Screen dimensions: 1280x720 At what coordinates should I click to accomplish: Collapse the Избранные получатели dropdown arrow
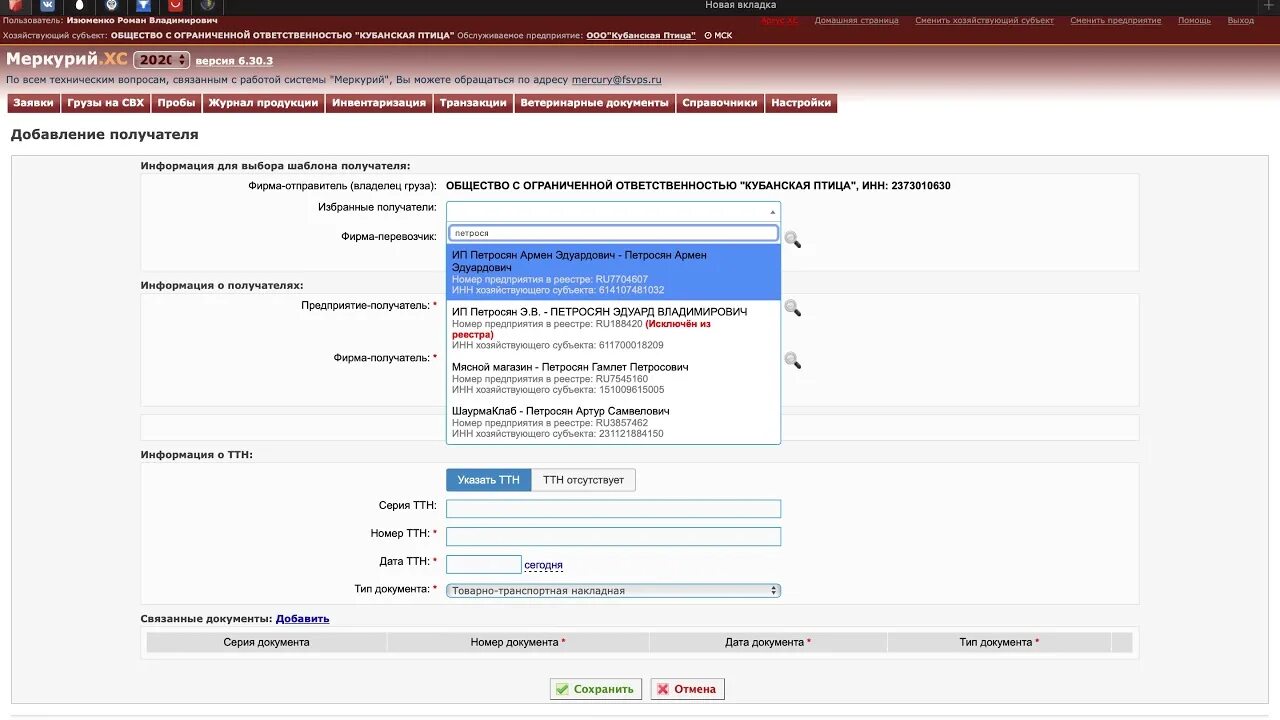(772, 212)
